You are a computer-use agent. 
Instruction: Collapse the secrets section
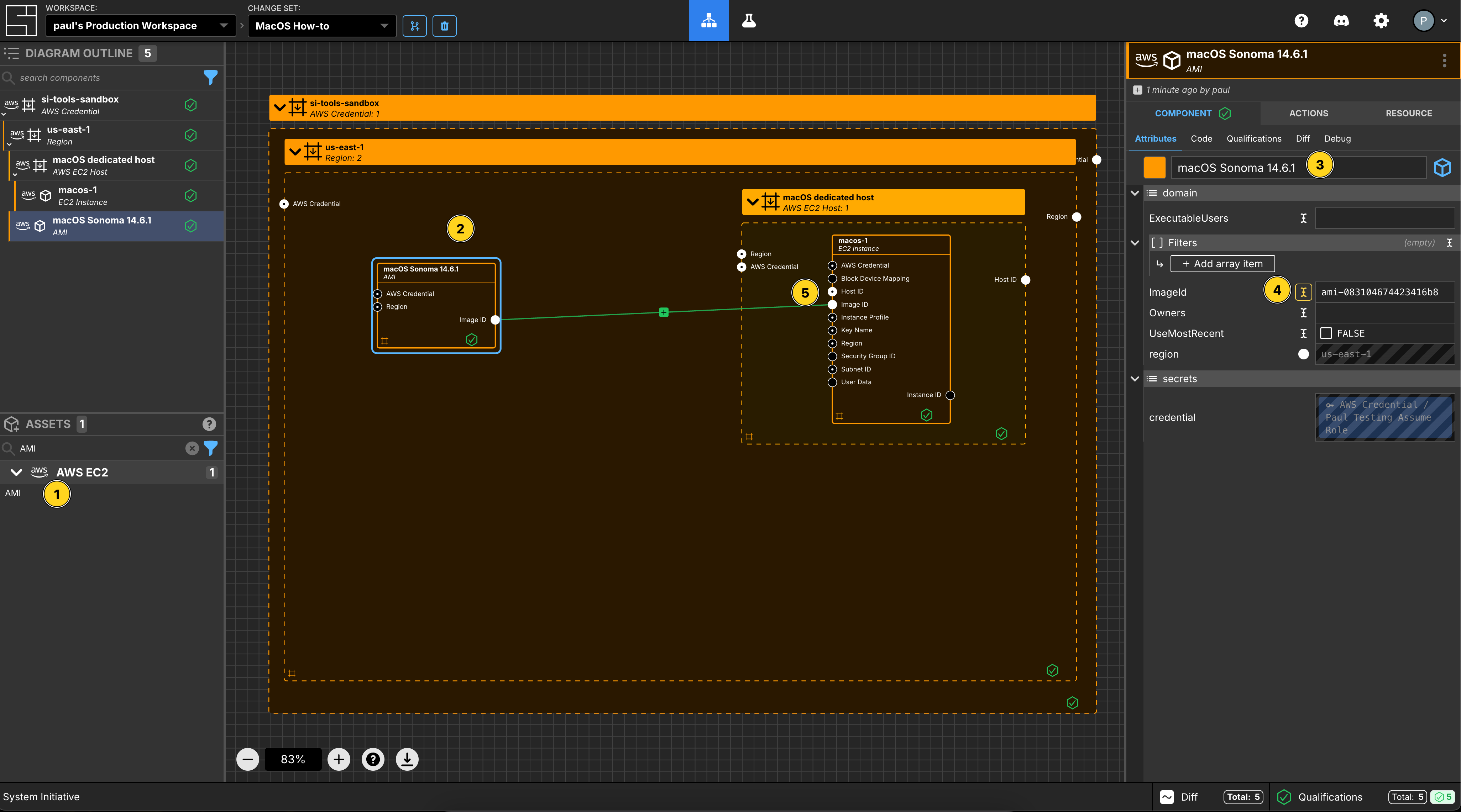click(x=1135, y=379)
